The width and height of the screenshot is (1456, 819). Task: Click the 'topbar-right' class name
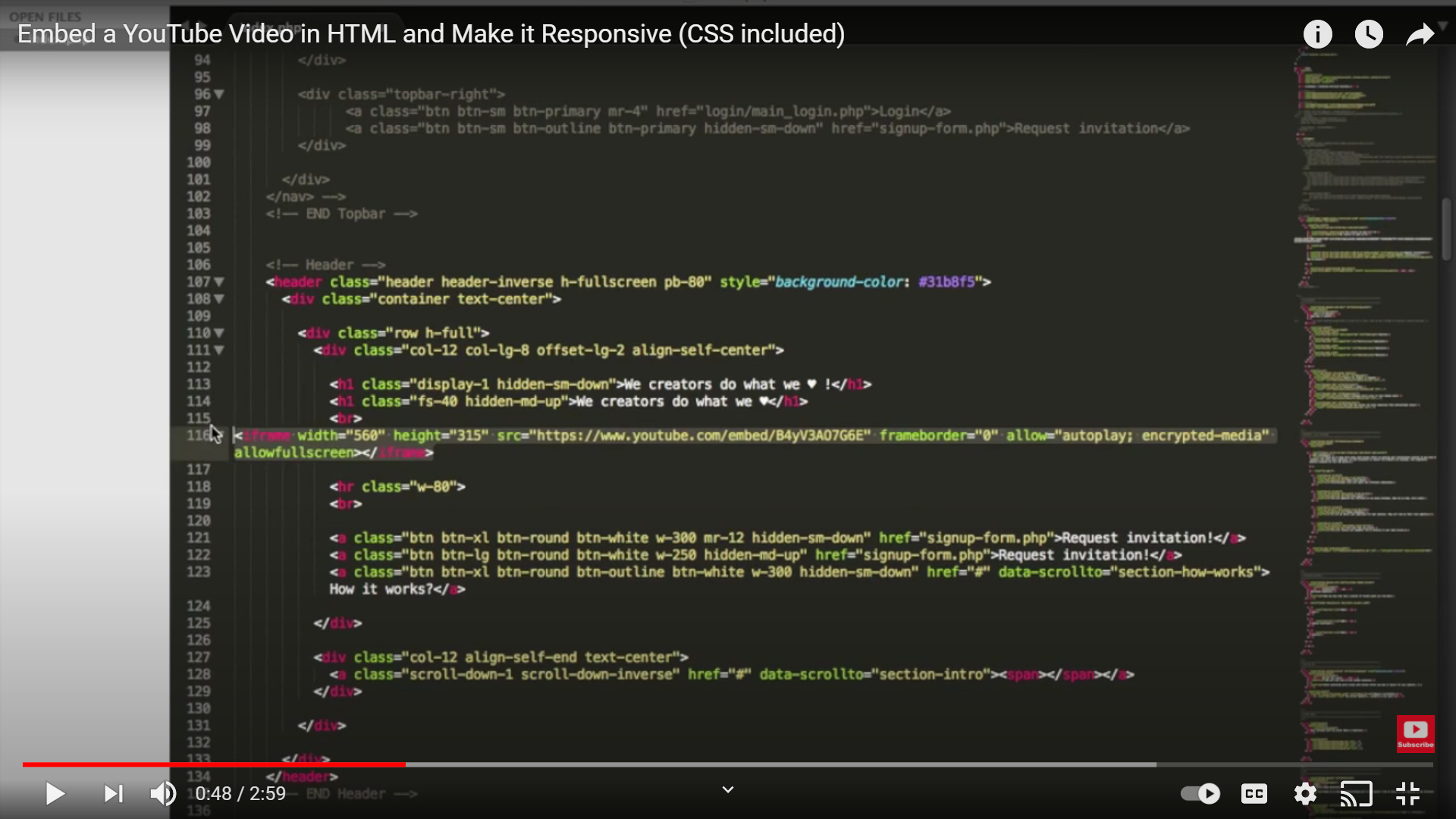pos(441,95)
